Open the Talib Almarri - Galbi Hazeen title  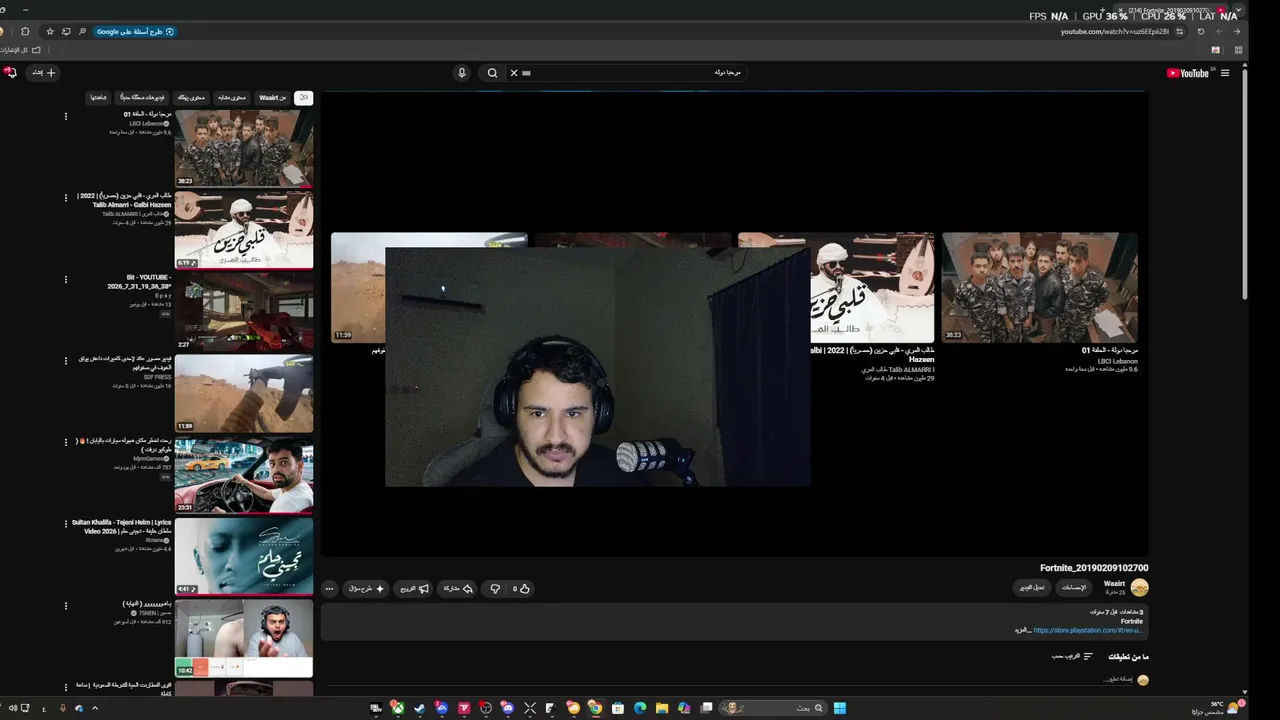coord(125,200)
